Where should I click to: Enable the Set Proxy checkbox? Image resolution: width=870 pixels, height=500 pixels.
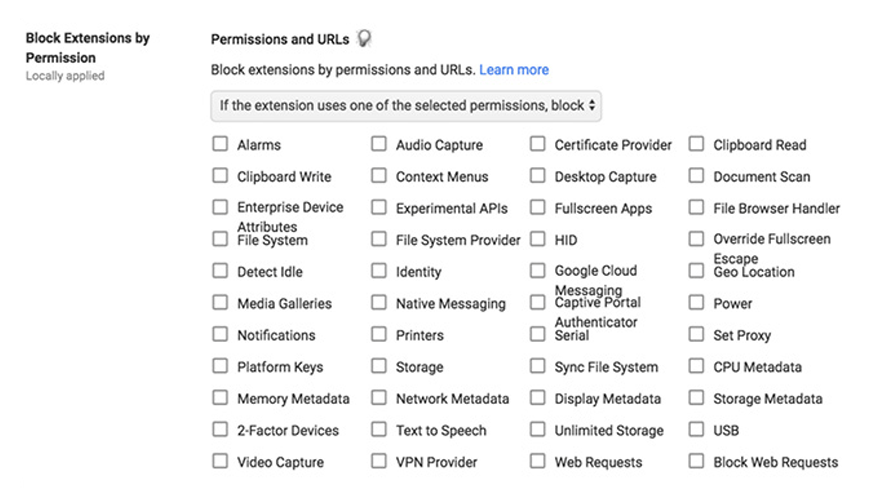696,334
